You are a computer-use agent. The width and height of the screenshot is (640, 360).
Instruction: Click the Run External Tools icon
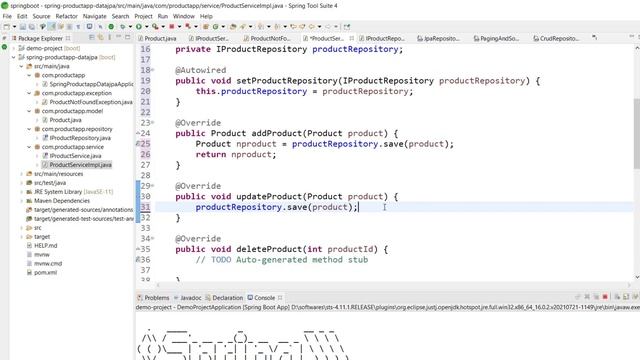[x=155, y=27]
